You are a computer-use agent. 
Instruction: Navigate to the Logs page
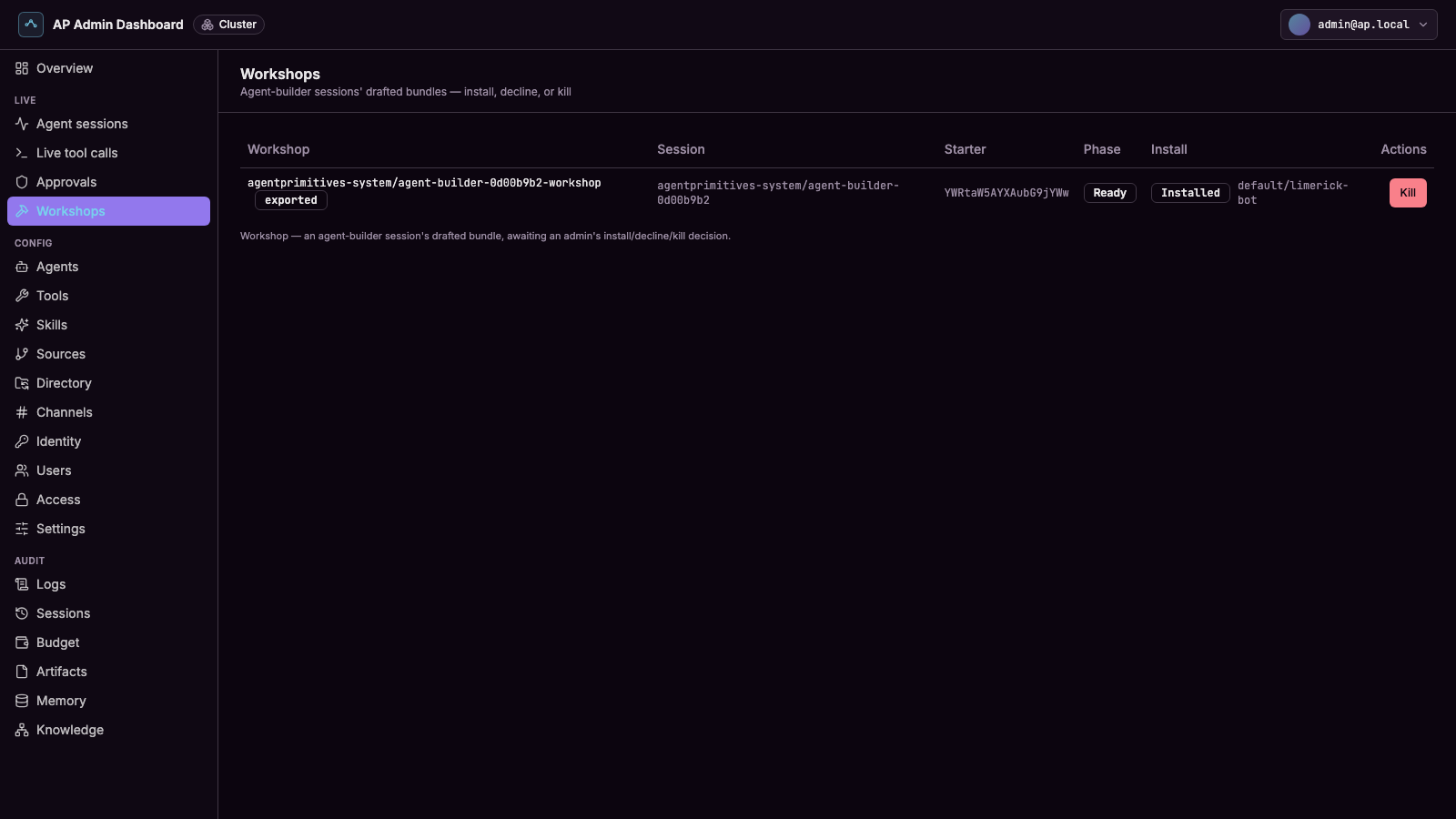pyautogui.click(x=108, y=584)
